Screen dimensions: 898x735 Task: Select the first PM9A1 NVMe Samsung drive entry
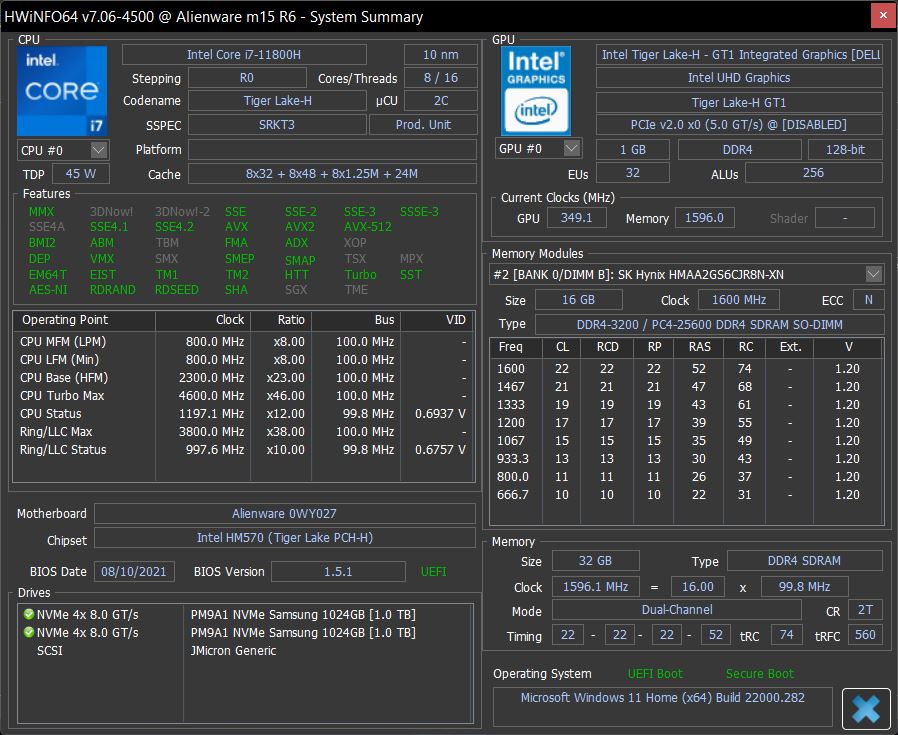click(x=302, y=614)
